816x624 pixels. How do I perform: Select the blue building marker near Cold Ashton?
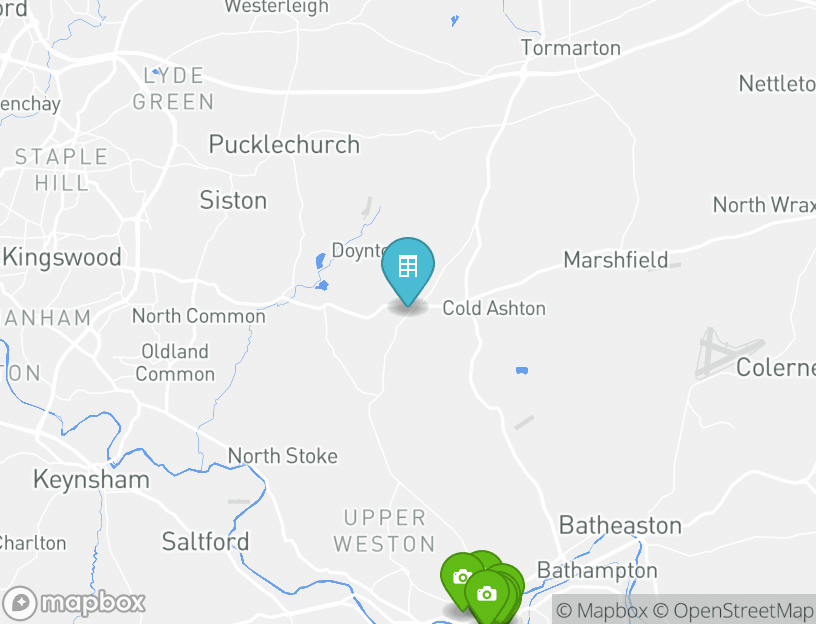coord(407,270)
